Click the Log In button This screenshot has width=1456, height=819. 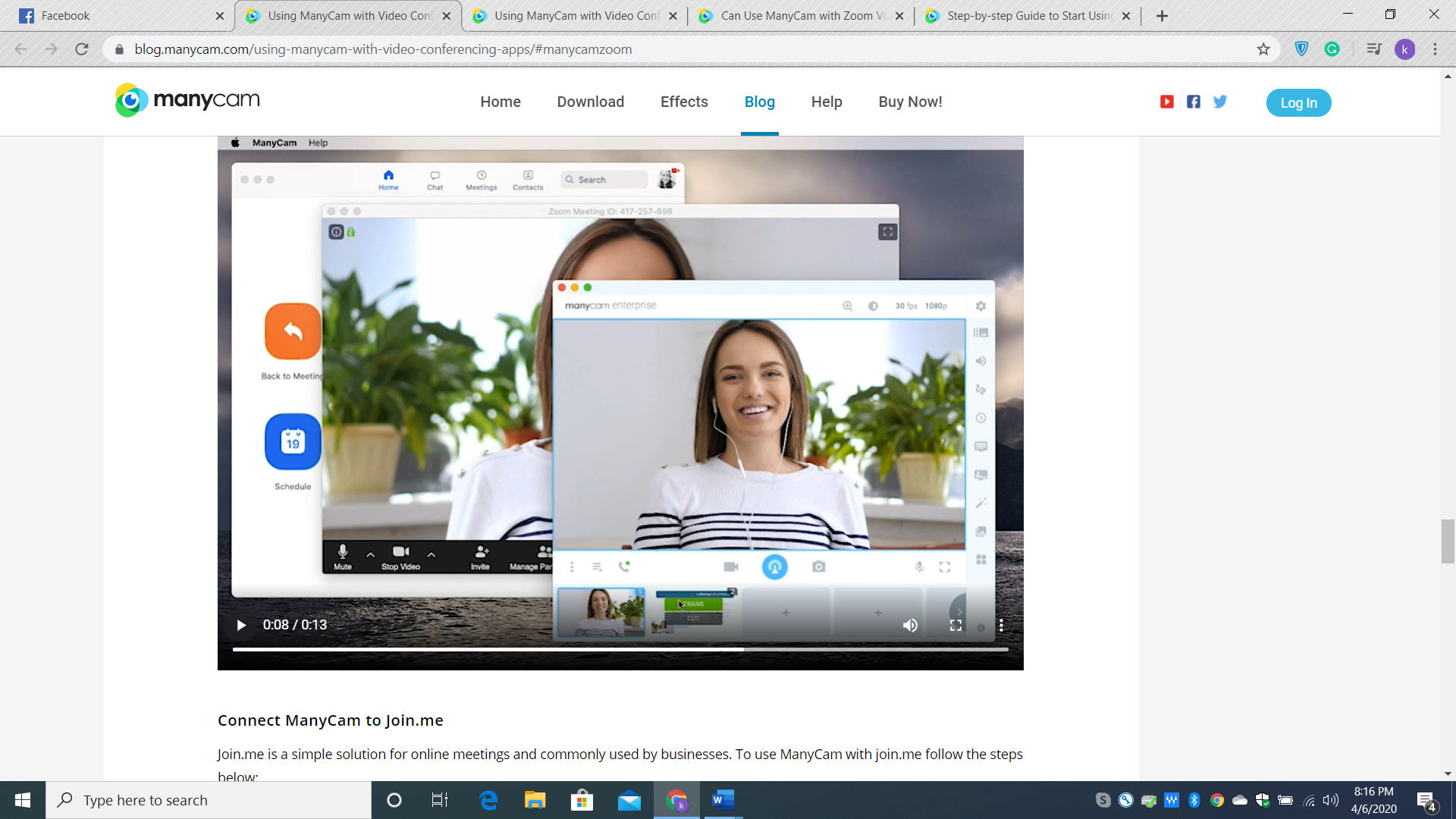pos(1298,102)
